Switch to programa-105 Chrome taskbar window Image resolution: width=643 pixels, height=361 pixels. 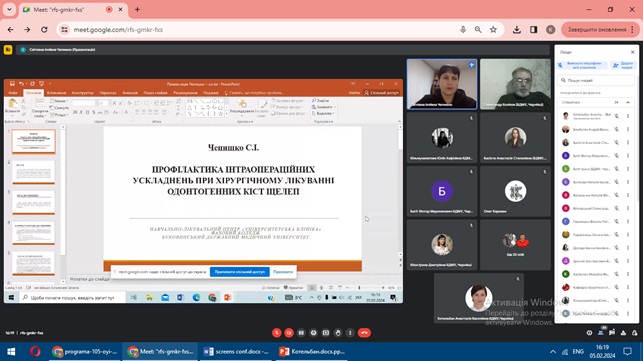pos(84,352)
